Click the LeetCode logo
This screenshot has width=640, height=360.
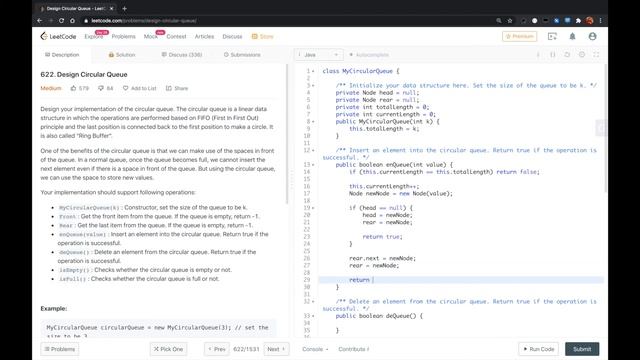coord(58,36)
